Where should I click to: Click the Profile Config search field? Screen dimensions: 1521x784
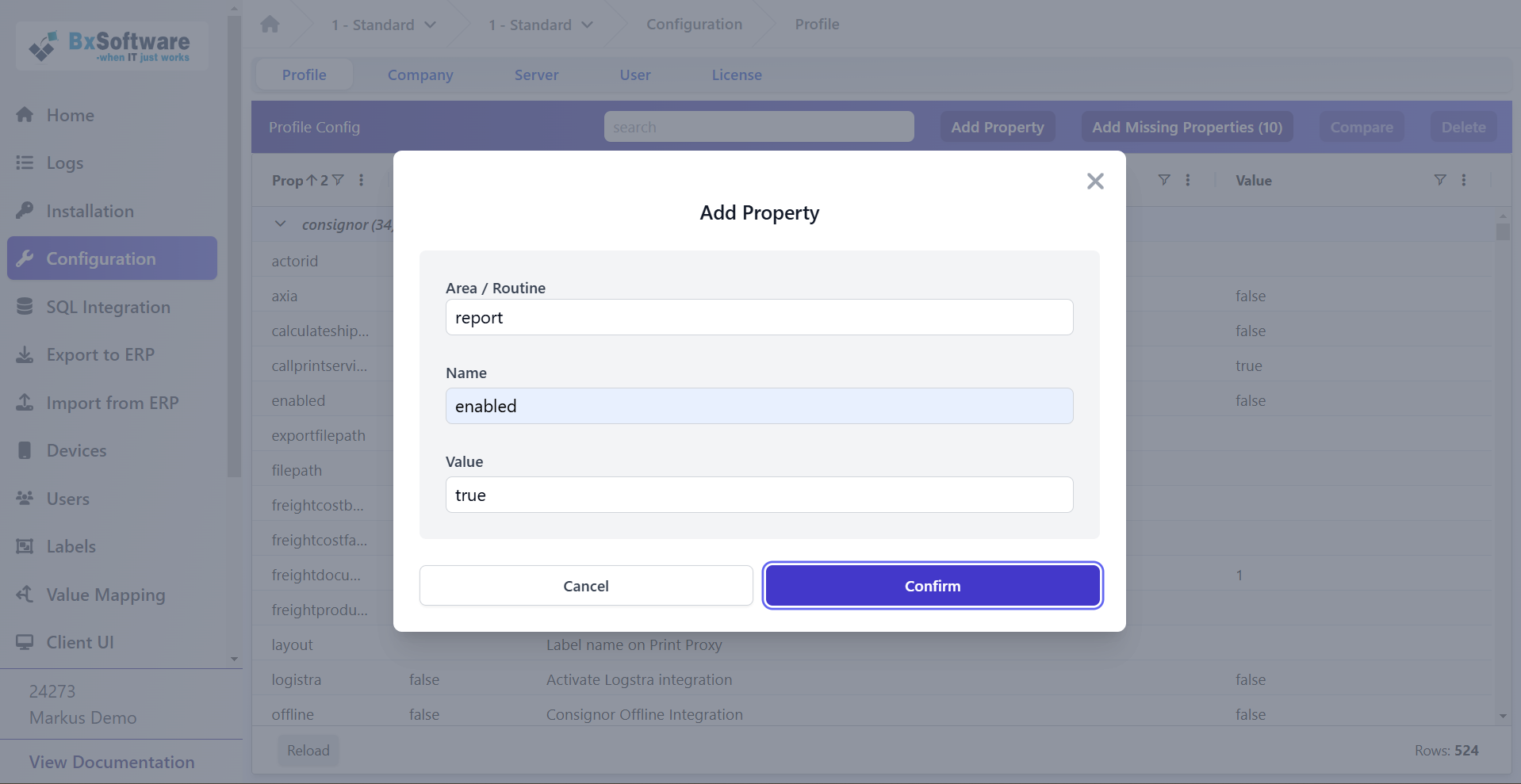[758, 126]
